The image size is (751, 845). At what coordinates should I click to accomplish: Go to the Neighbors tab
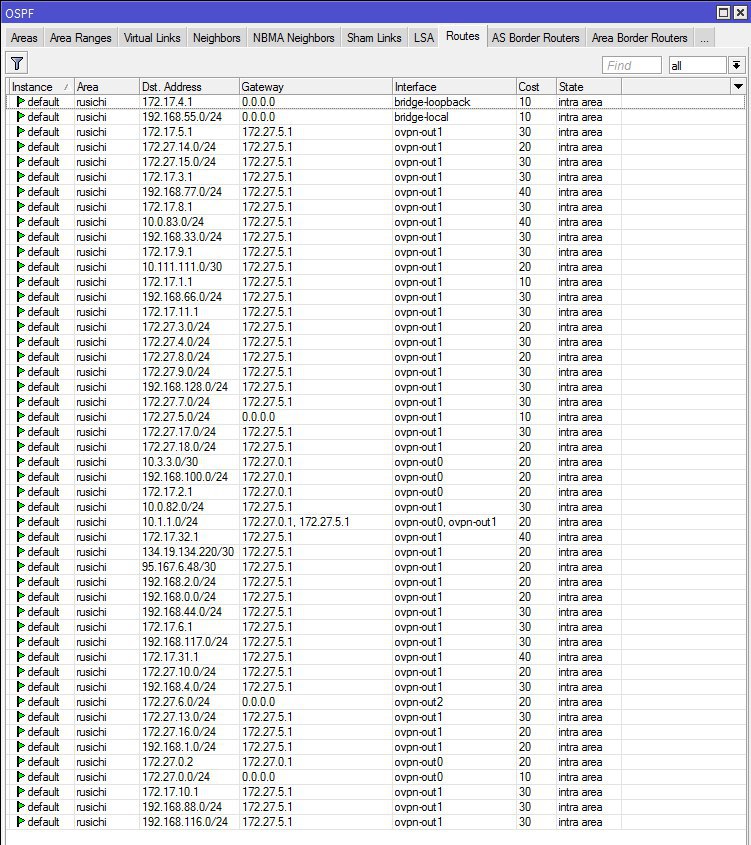click(x=217, y=38)
